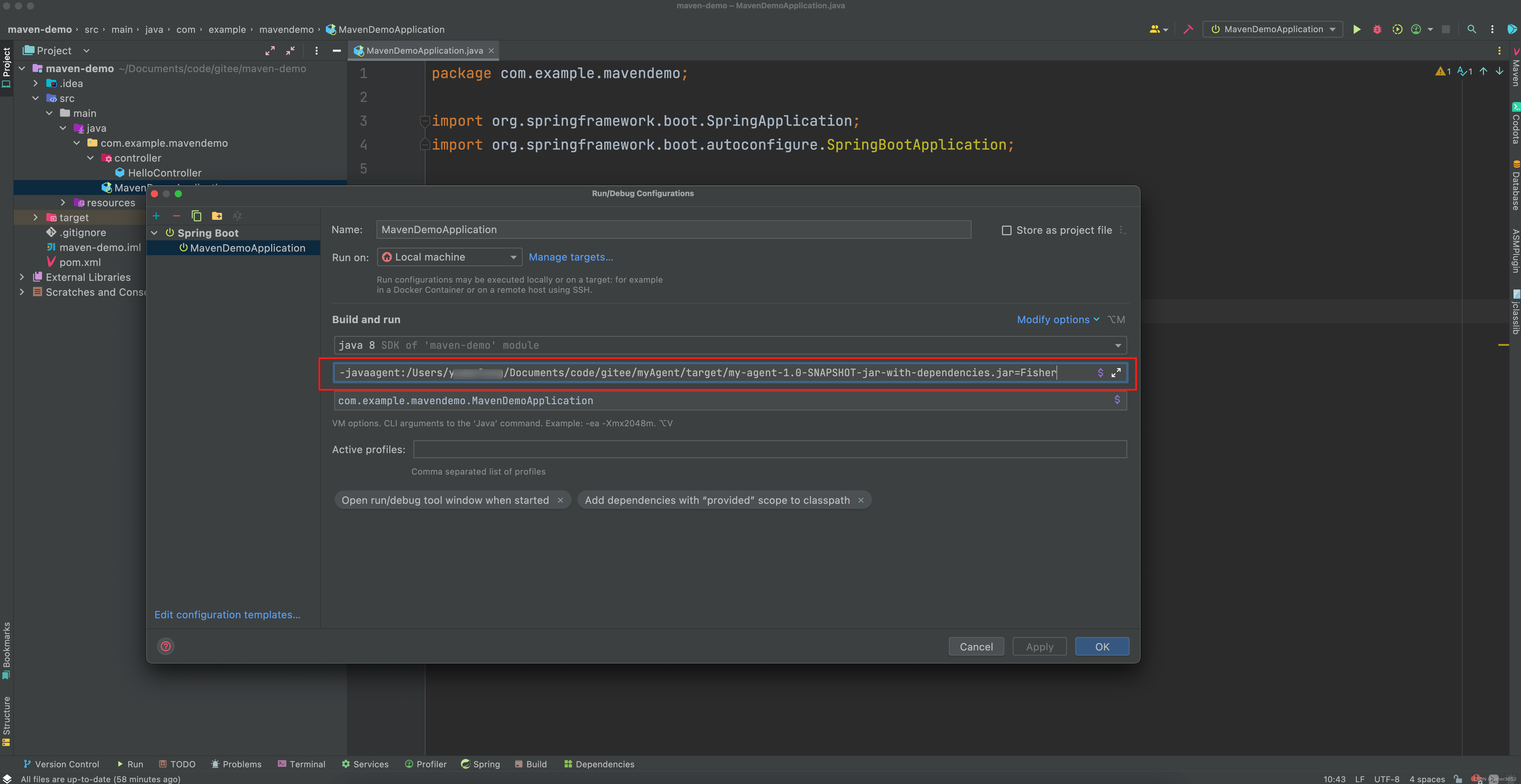This screenshot has height=784, width=1521.
Task: Open Version Control tool window
Action: 61,764
